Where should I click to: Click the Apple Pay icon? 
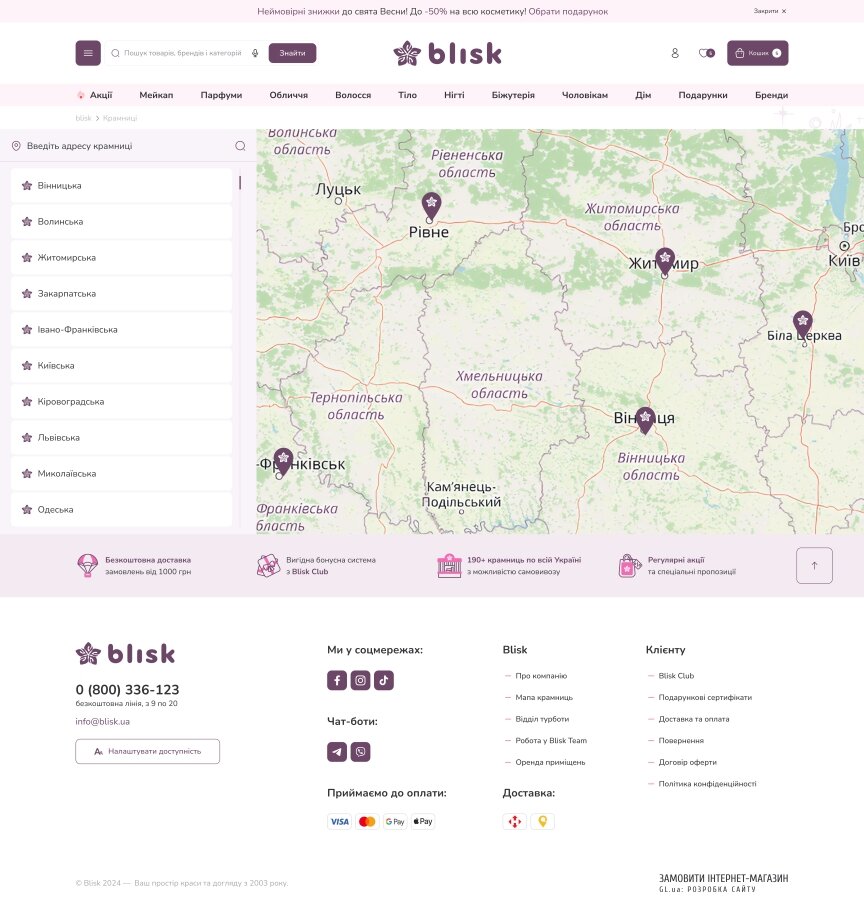tap(423, 821)
